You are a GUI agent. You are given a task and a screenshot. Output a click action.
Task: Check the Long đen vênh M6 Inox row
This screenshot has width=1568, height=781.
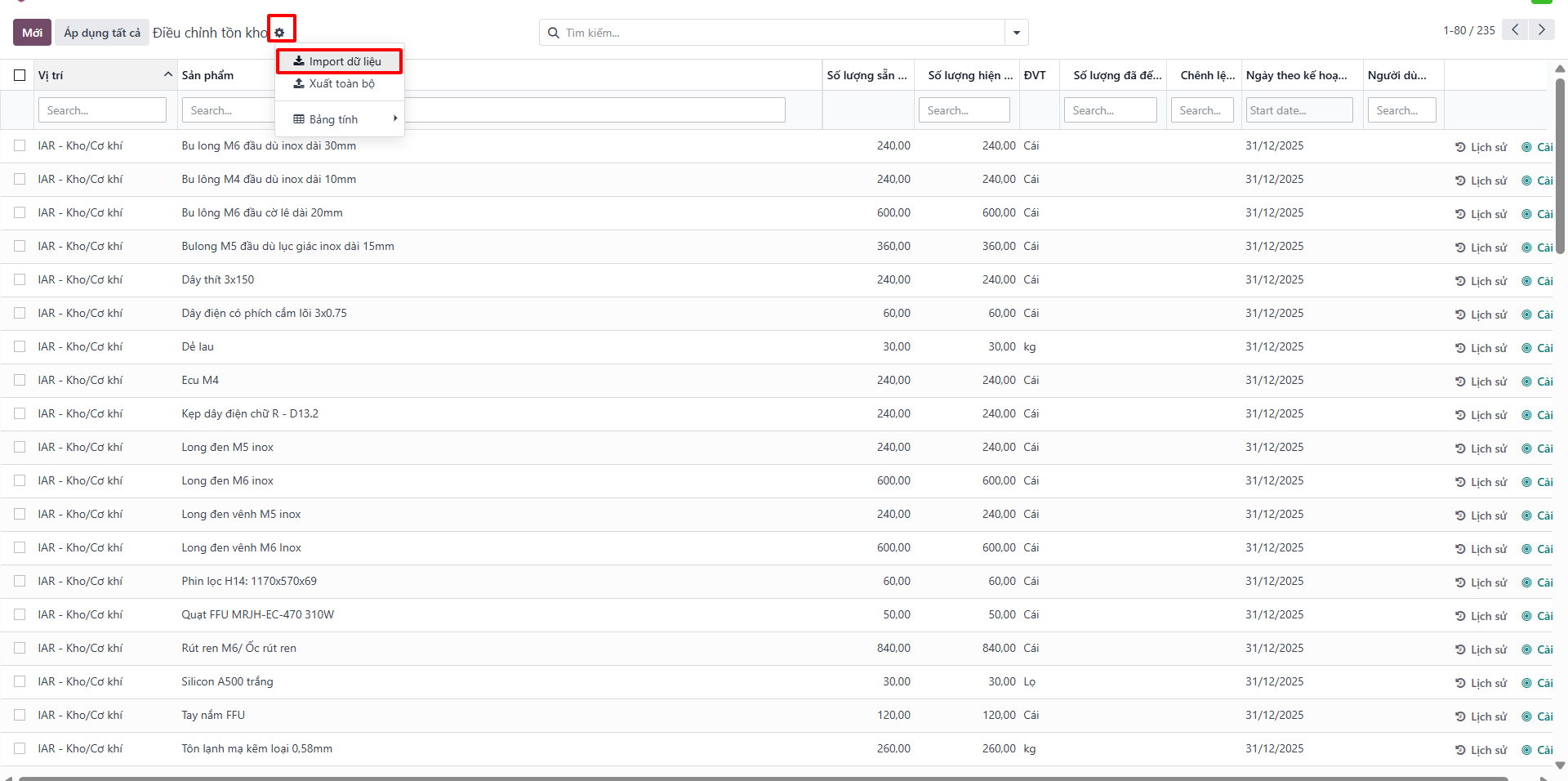(20, 547)
